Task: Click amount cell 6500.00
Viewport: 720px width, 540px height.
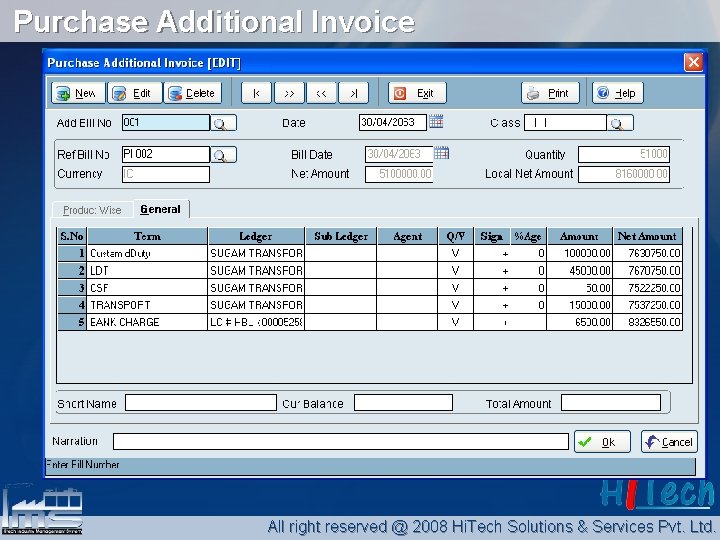Action: coord(579,322)
